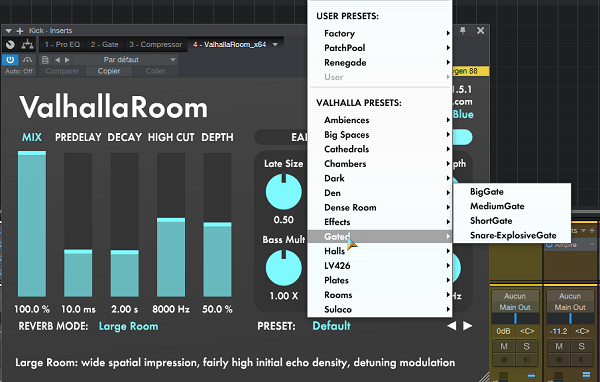Adjust the HIGH CUT slider bar
Viewport: 600px width, 382px height.
[x=171, y=224]
